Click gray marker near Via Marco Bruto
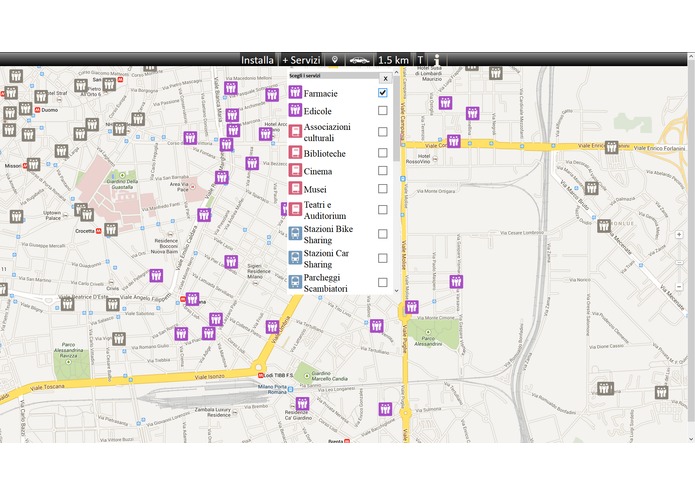Viewport: 695px width, 494px height. (591, 188)
